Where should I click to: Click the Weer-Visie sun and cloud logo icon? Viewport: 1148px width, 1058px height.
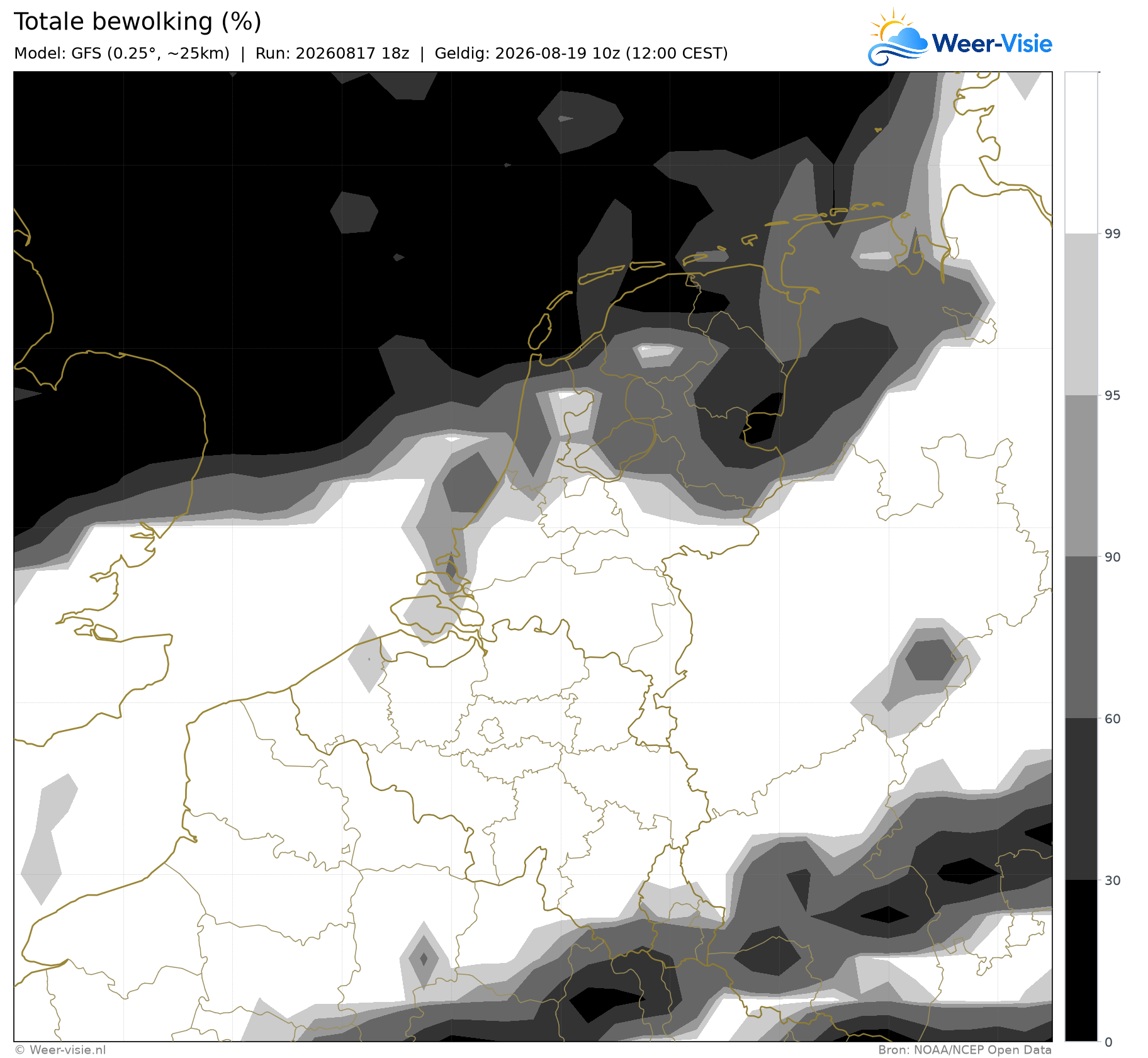coord(898,37)
